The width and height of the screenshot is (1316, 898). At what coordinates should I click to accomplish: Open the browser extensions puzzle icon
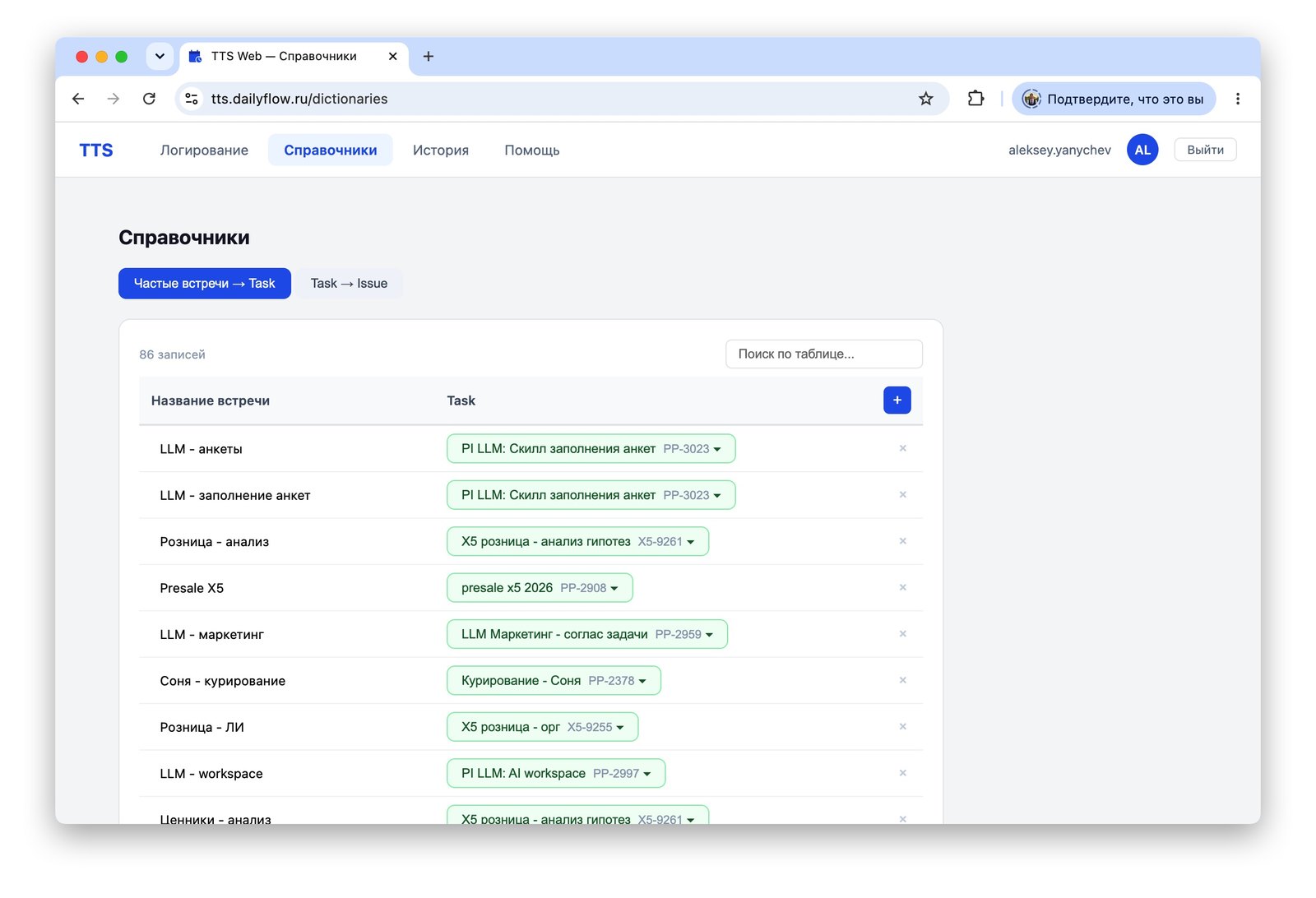coord(975,99)
